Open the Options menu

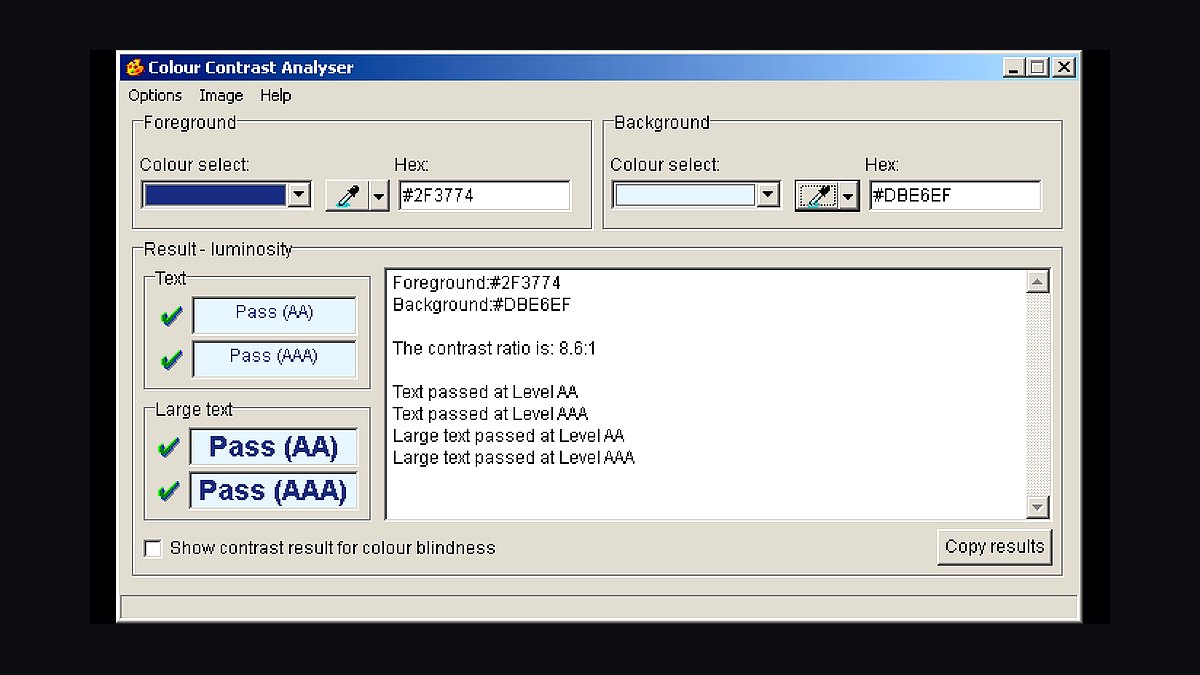(x=155, y=95)
